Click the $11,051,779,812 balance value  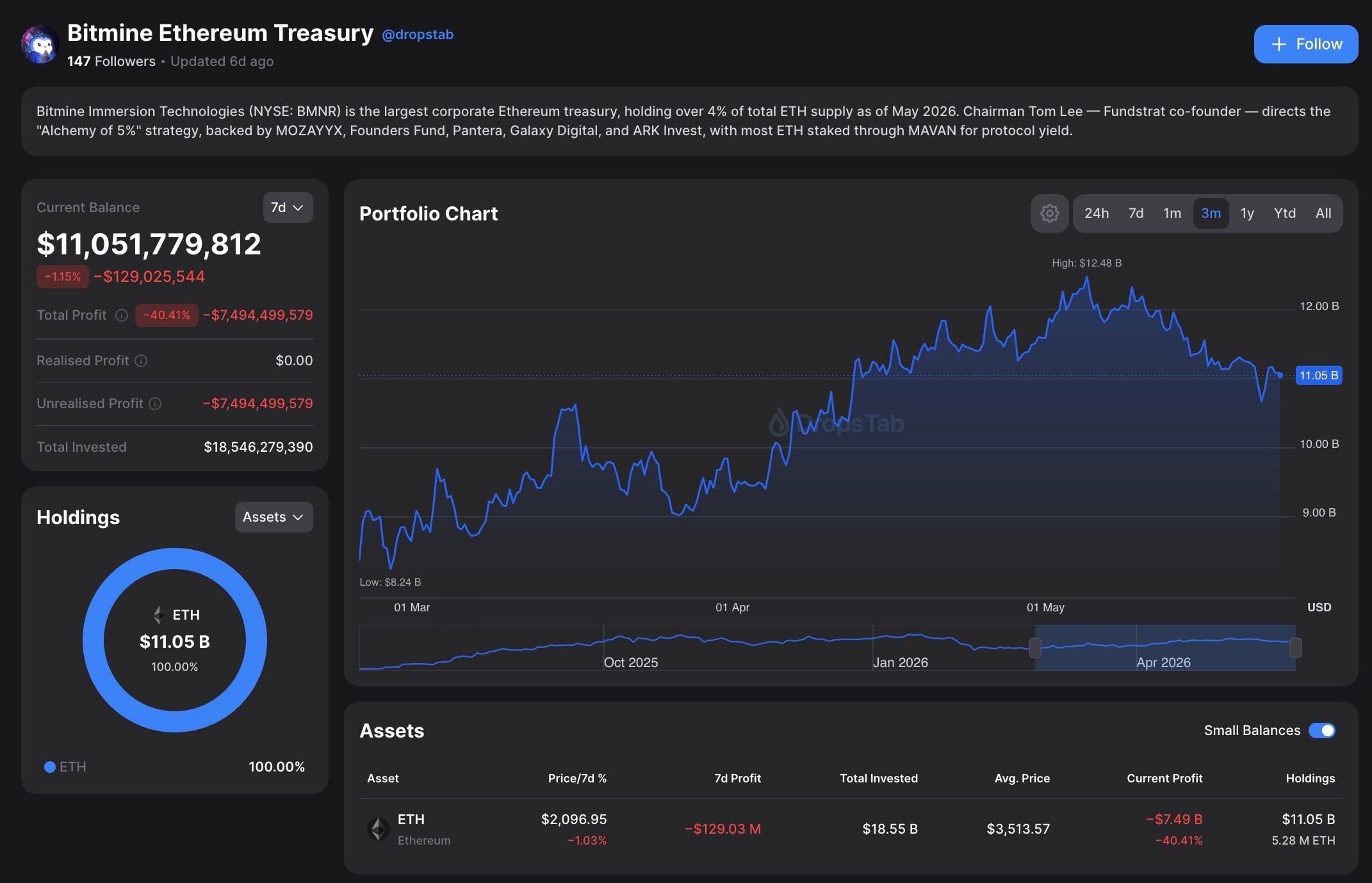coord(149,244)
